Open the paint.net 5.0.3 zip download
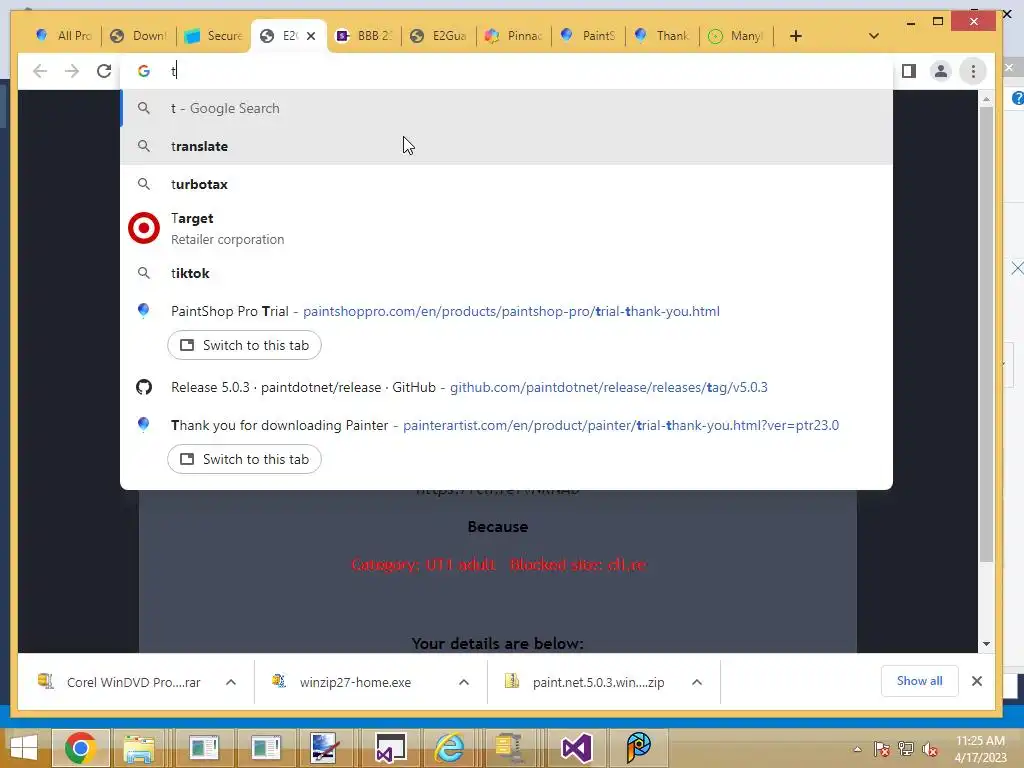This screenshot has width=1024, height=768. point(588,682)
